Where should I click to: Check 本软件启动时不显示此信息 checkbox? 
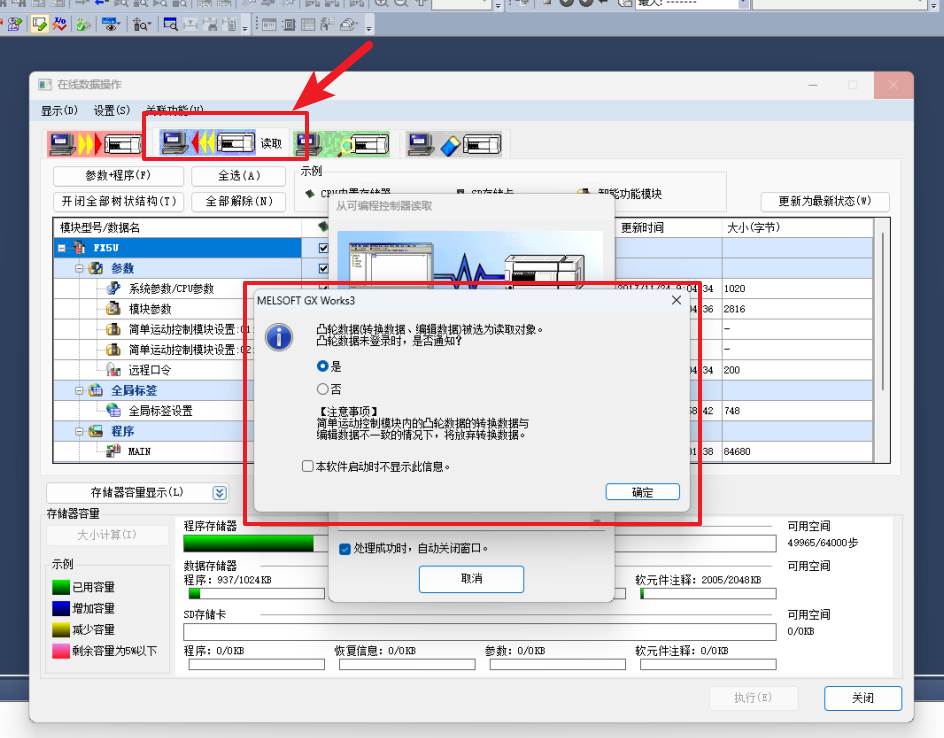coord(308,466)
